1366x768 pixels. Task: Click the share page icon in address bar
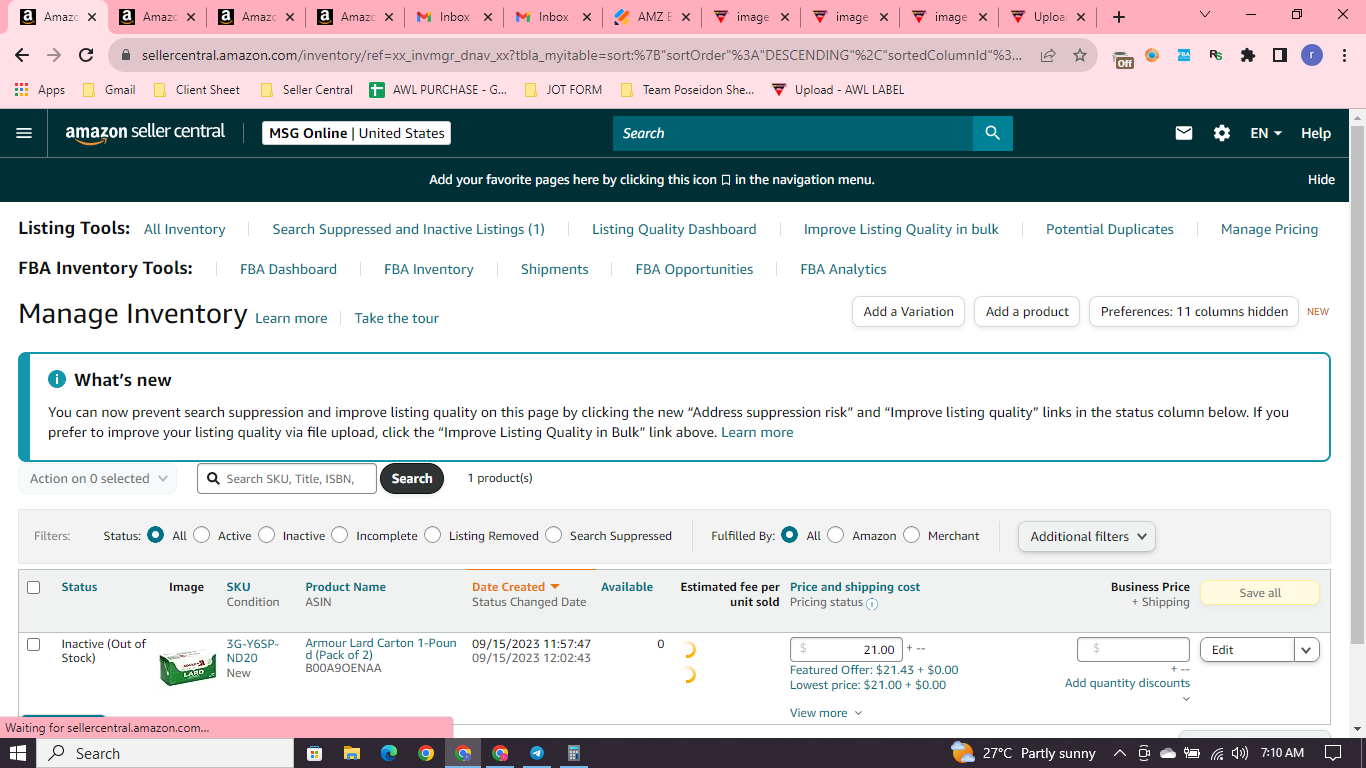1048,56
